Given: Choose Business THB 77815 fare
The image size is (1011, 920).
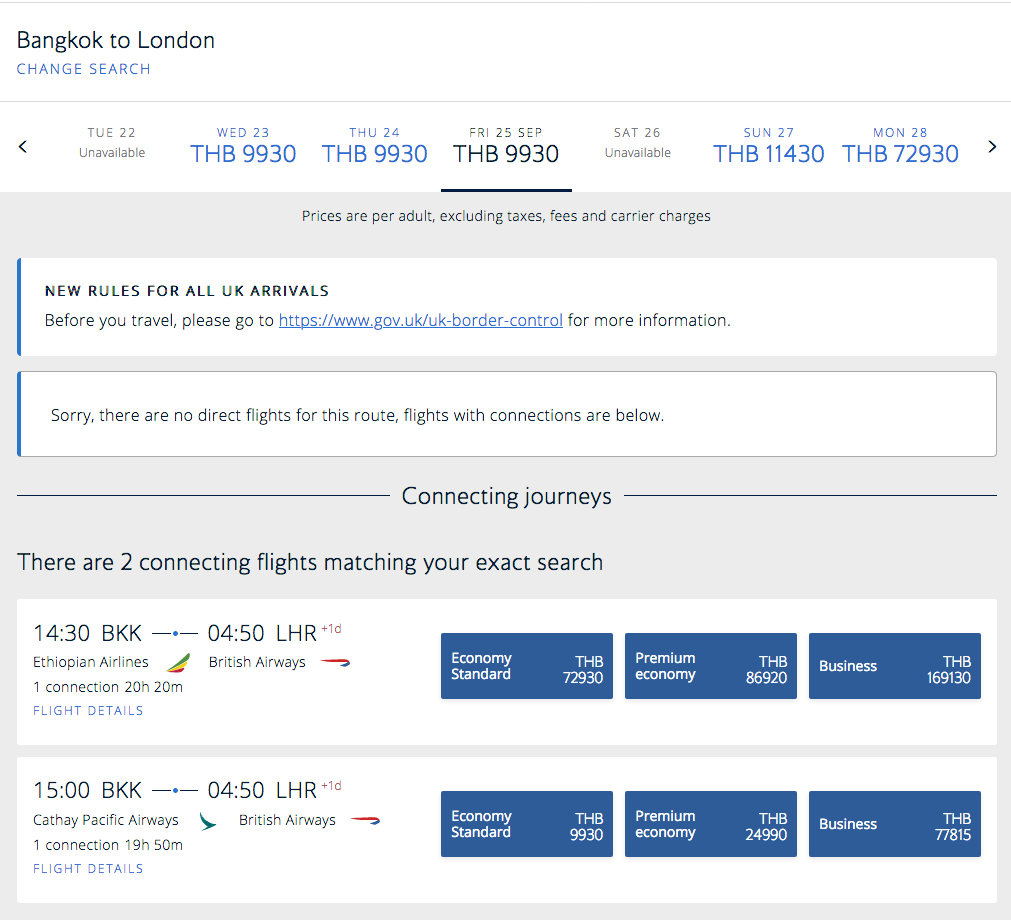Looking at the screenshot, I should (x=895, y=824).
